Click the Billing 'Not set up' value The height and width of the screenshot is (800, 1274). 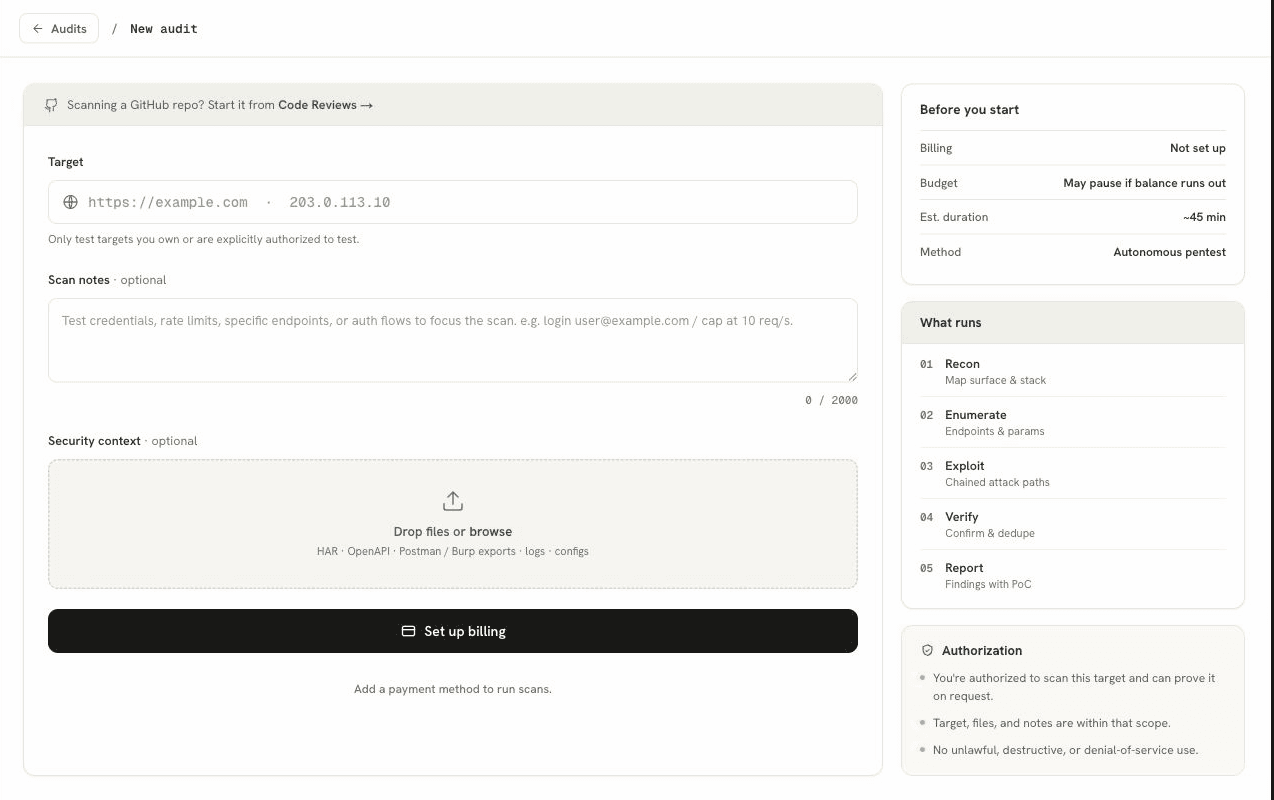click(x=1197, y=148)
